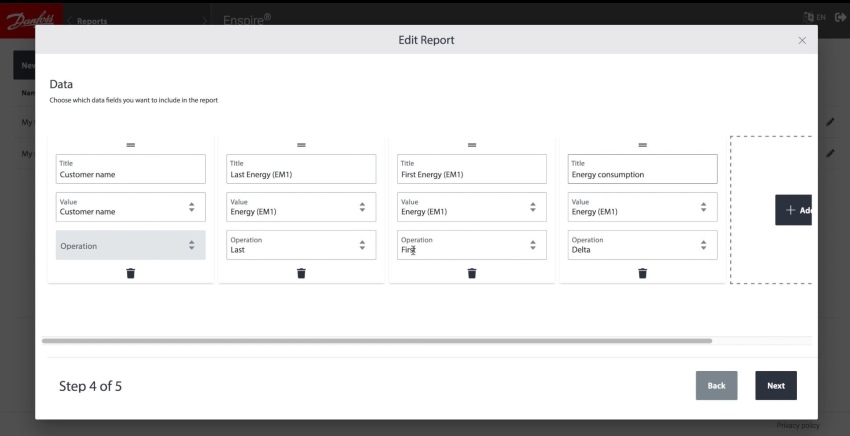
Task: Delete the First Energy (EM1) card
Action: (472, 273)
